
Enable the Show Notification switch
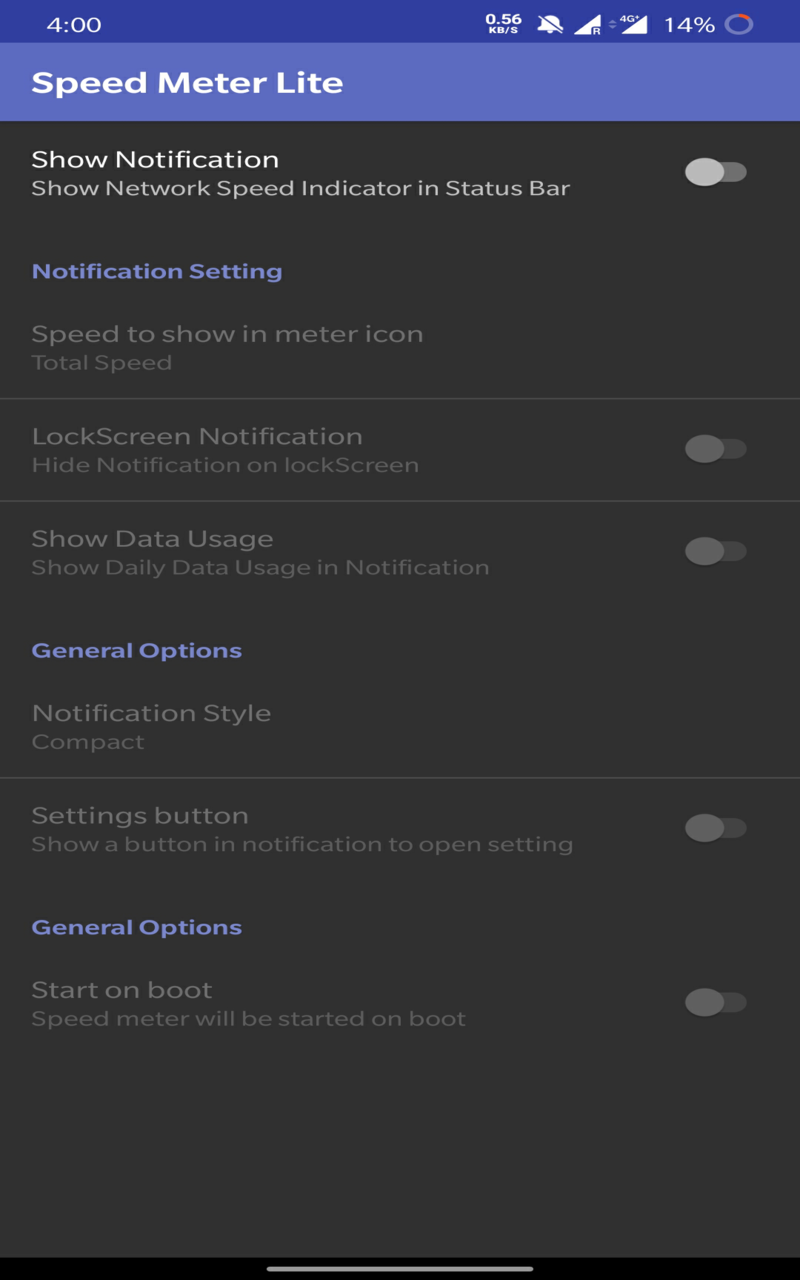pos(715,172)
